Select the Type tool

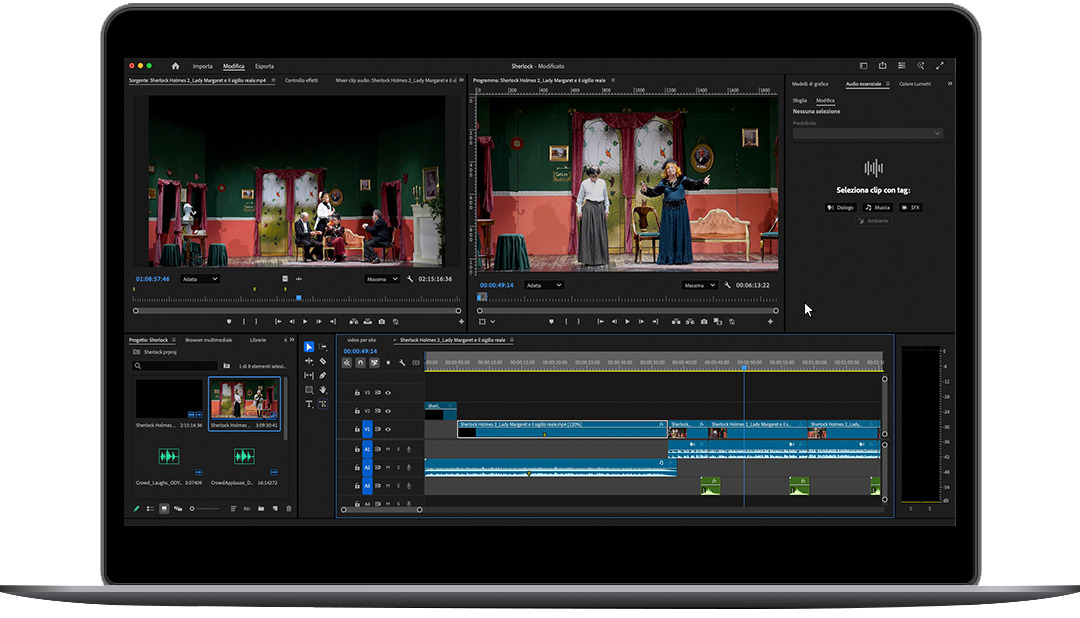[x=309, y=404]
